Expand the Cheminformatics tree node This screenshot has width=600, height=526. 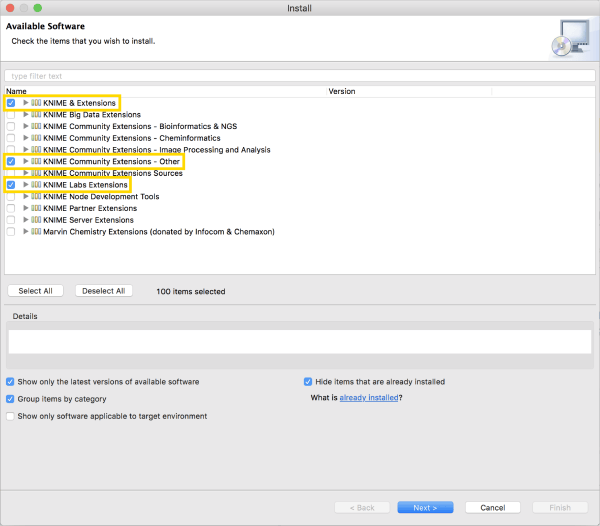26,138
